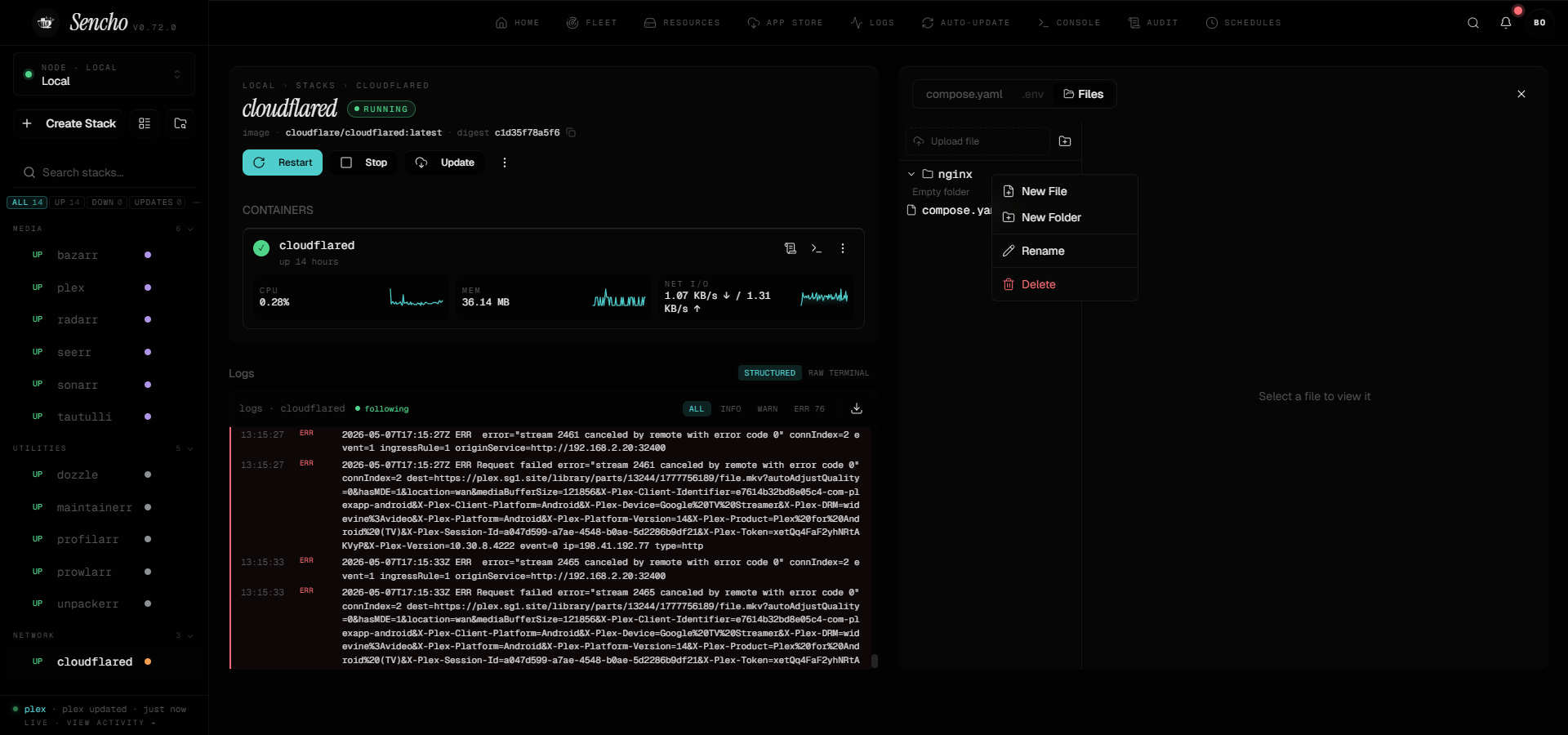Open App Store in top navigation
1568x735 pixels.
pyautogui.click(x=785, y=23)
